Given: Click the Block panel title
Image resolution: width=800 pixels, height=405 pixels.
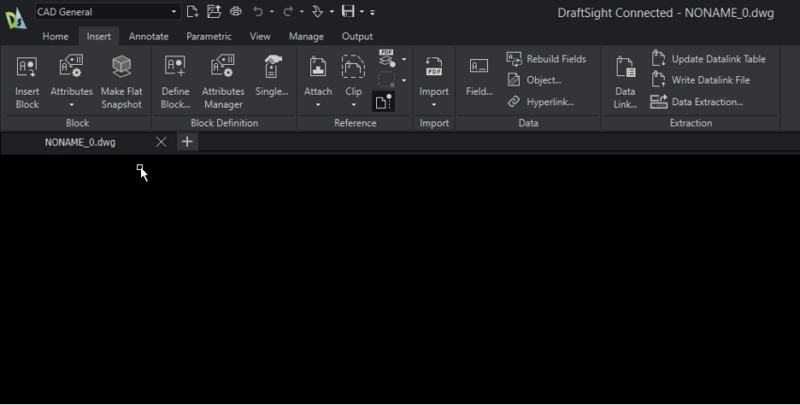Looking at the screenshot, I should [x=78, y=123].
